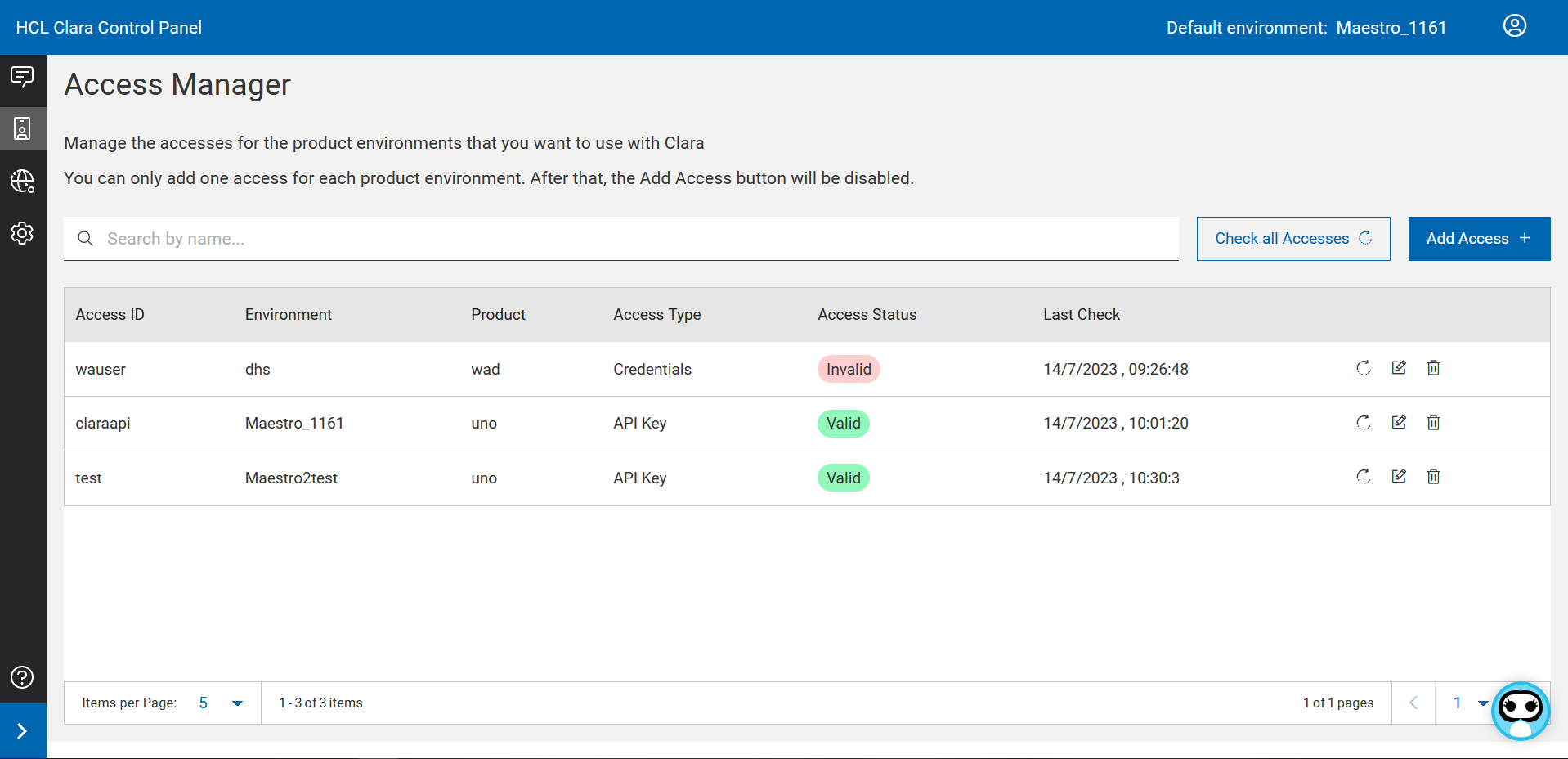Click the 1 of 1 pages label
The image size is (1568, 759).
coord(1338,703)
